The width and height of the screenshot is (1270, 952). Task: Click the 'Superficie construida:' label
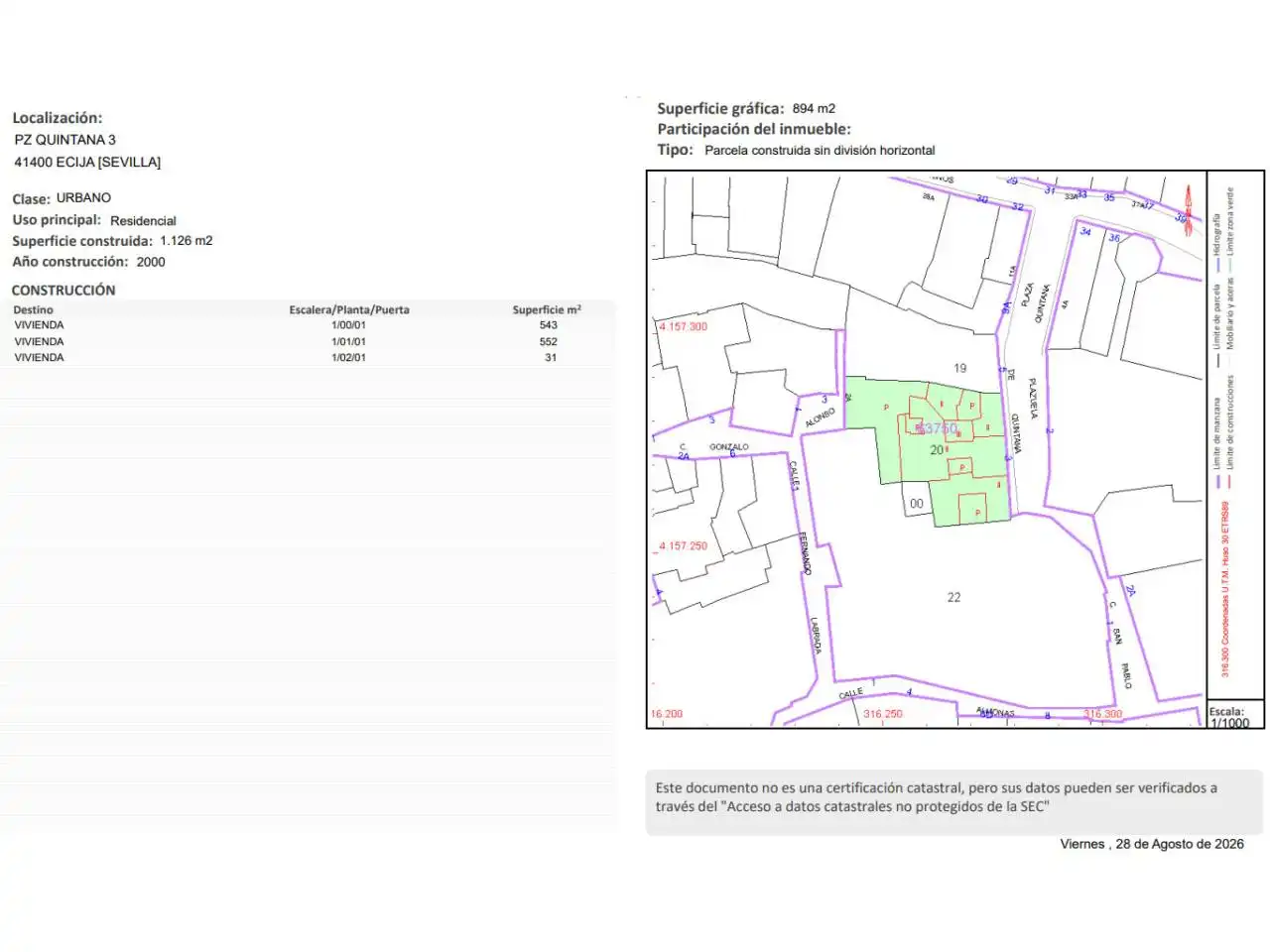tap(82, 241)
